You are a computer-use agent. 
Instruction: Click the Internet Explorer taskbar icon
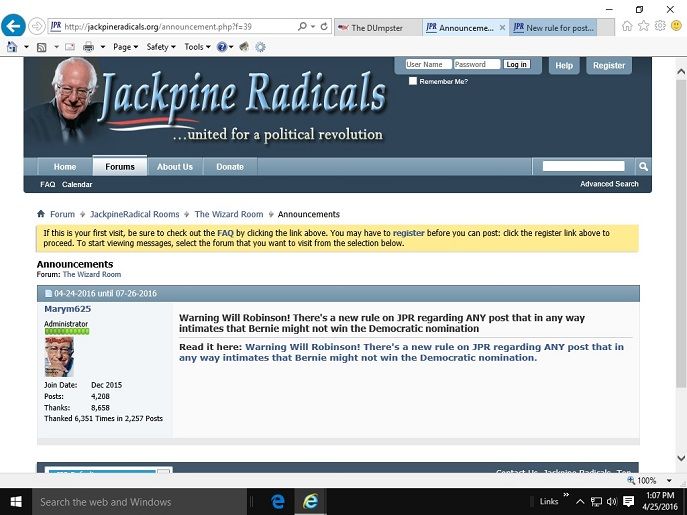point(310,501)
